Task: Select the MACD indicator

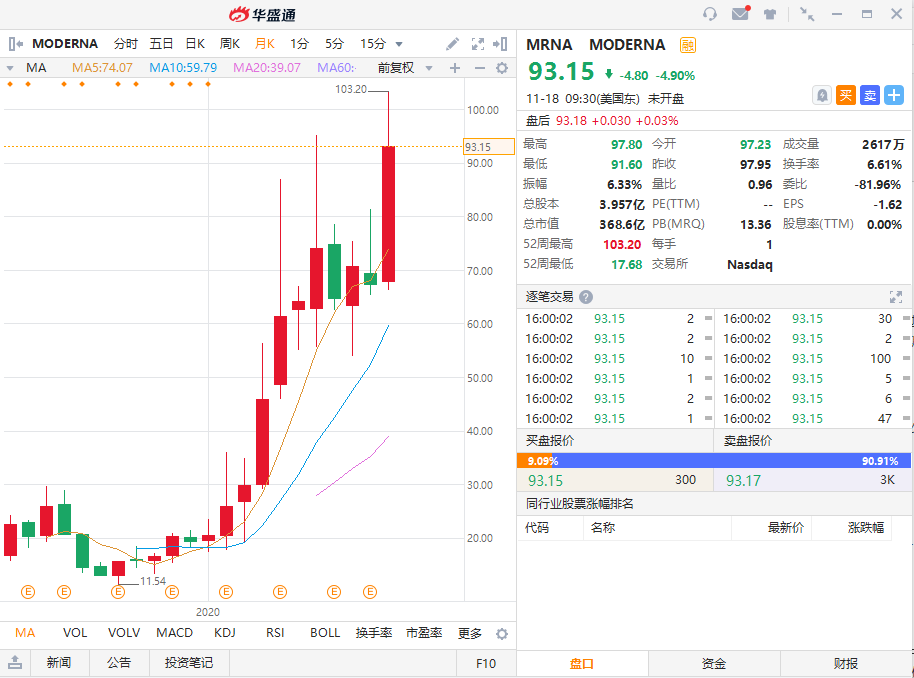Action: point(174,633)
